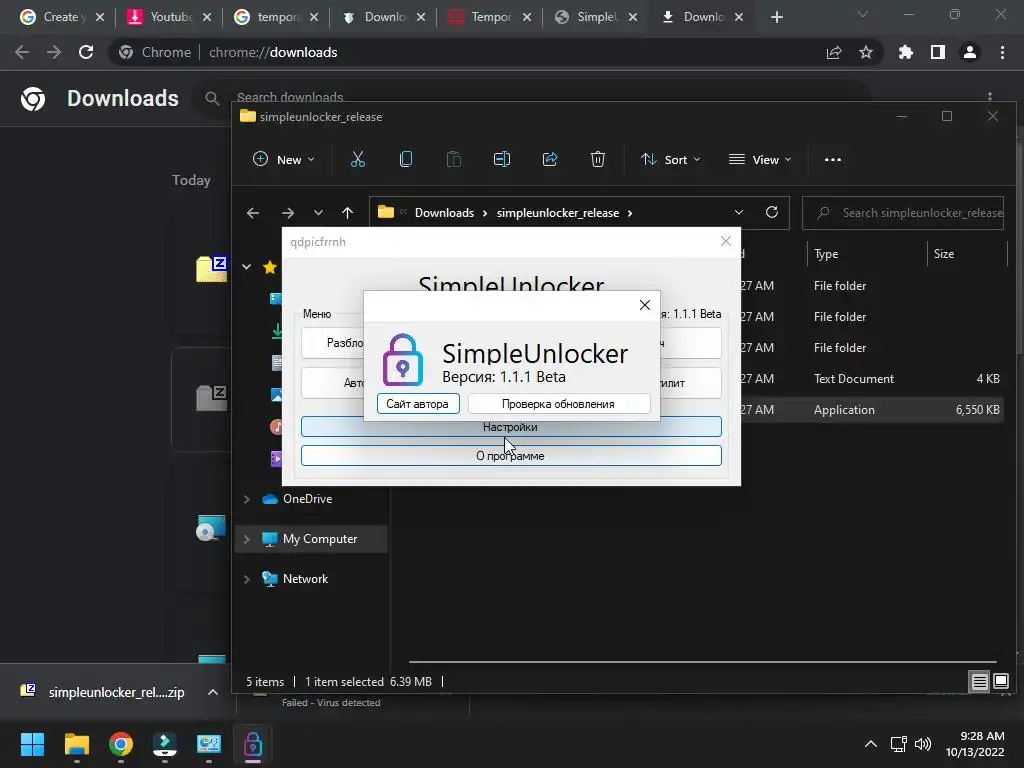Select Network in the navigation pane
The width and height of the screenshot is (1024, 768).
[x=305, y=579]
